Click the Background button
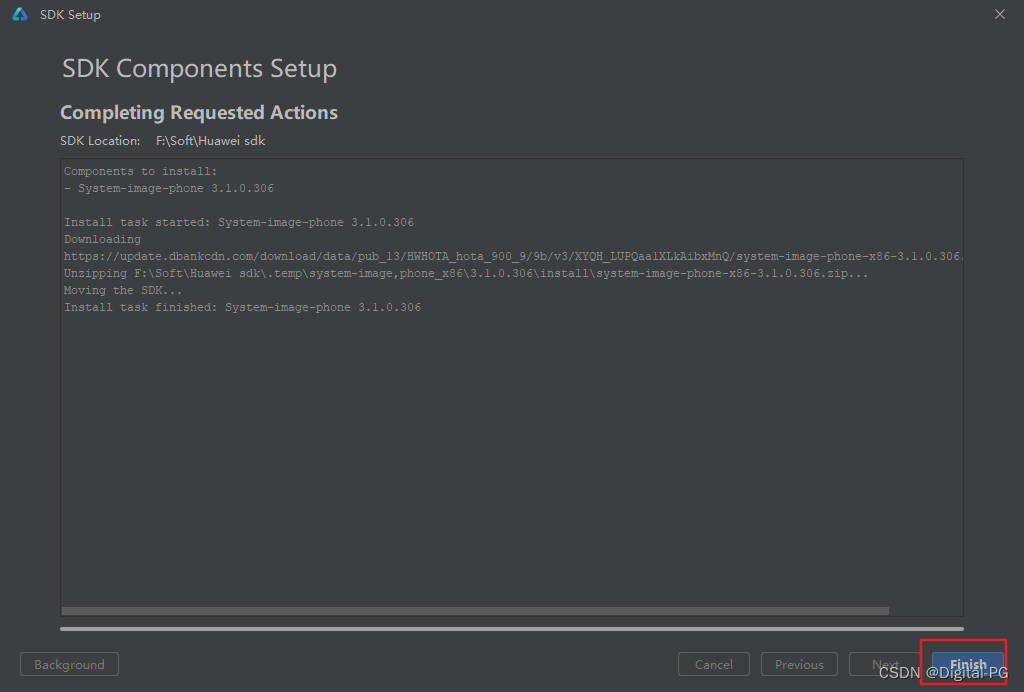 69,664
